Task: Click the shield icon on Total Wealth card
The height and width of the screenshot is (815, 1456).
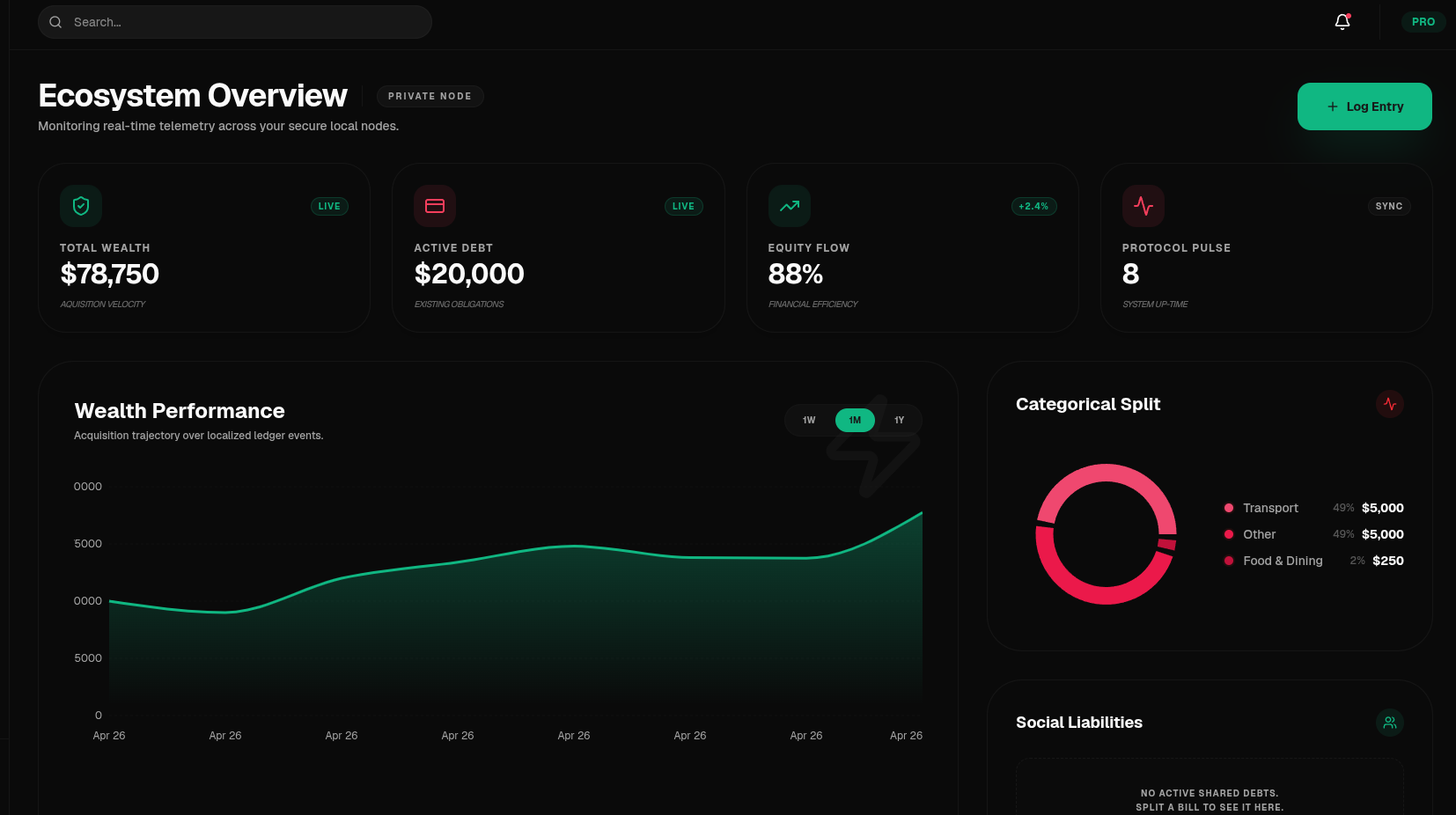Action: click(x=81, y=206)
